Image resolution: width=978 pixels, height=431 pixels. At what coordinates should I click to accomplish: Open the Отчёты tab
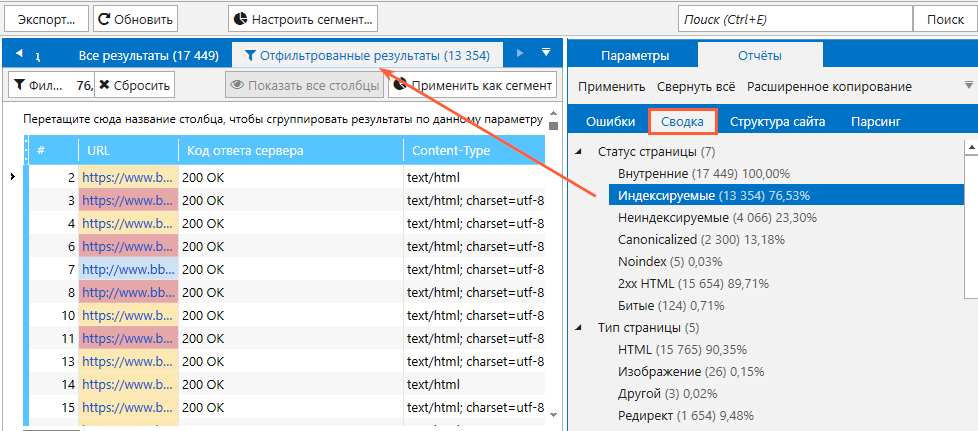(760, 56)
